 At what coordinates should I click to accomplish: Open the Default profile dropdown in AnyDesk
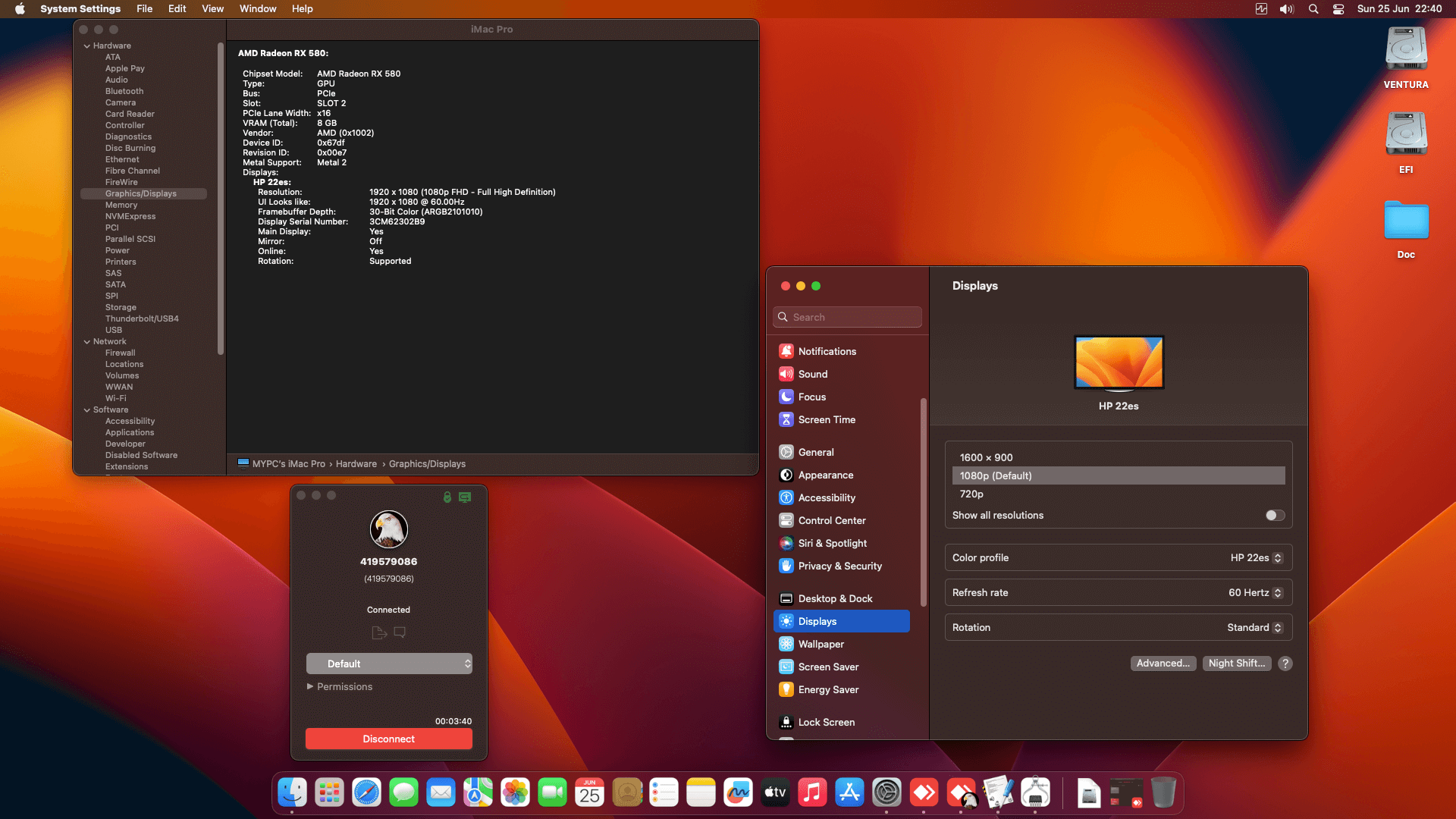tap(389, 664)
